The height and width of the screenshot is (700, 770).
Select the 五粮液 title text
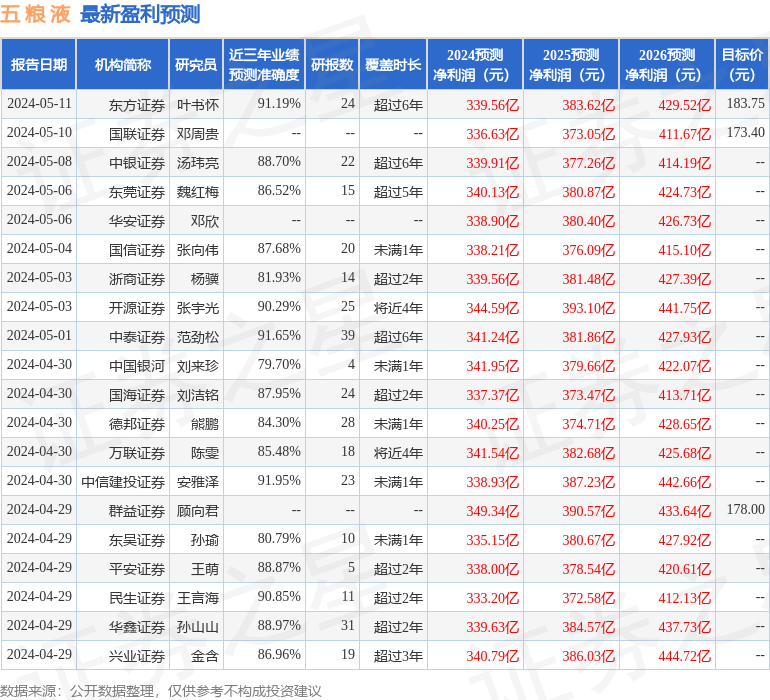(36, 14)
